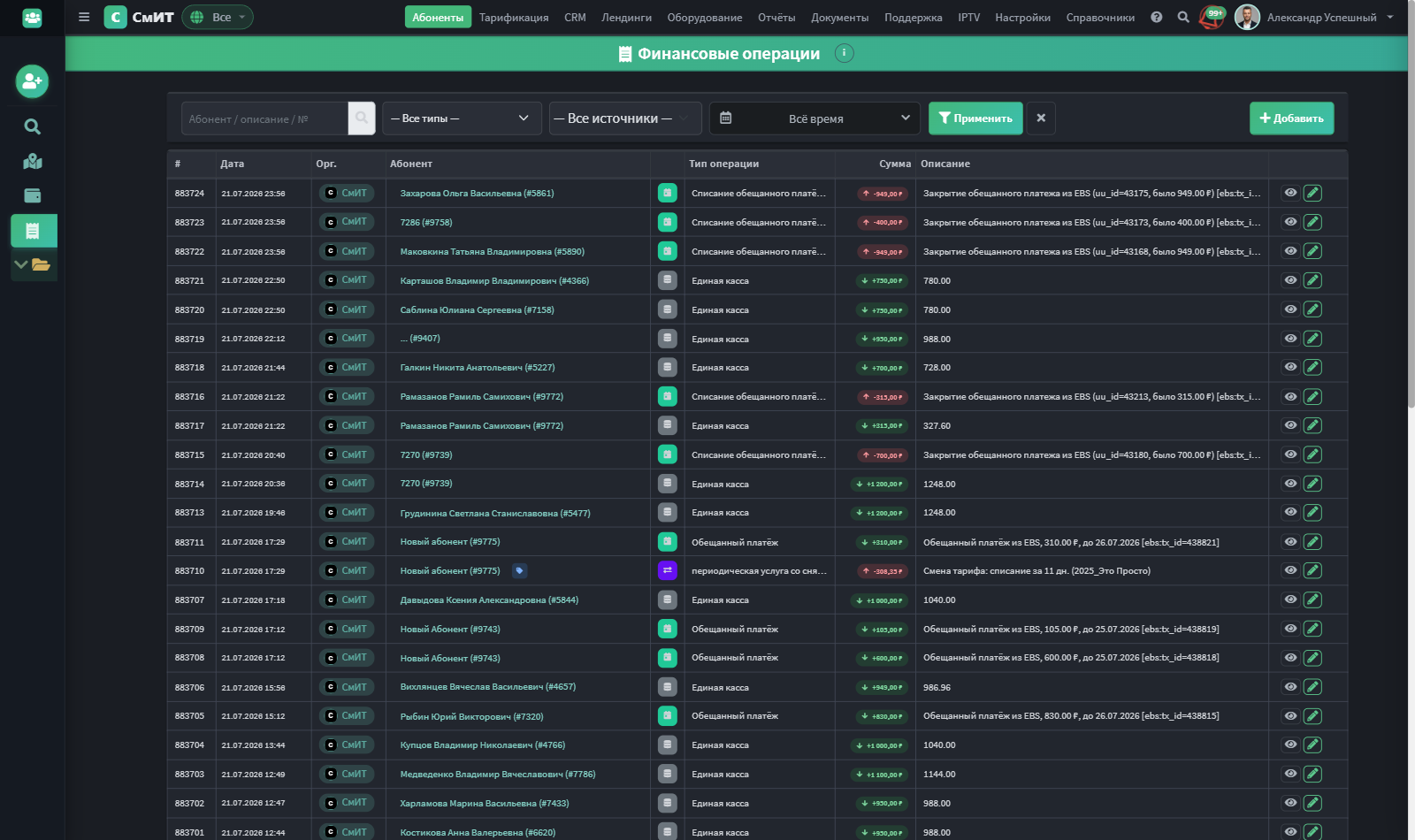Viewport: 1415px width, 840px height.
Task: View operation 883703 via eye icon
Action: pos(1291,774)
